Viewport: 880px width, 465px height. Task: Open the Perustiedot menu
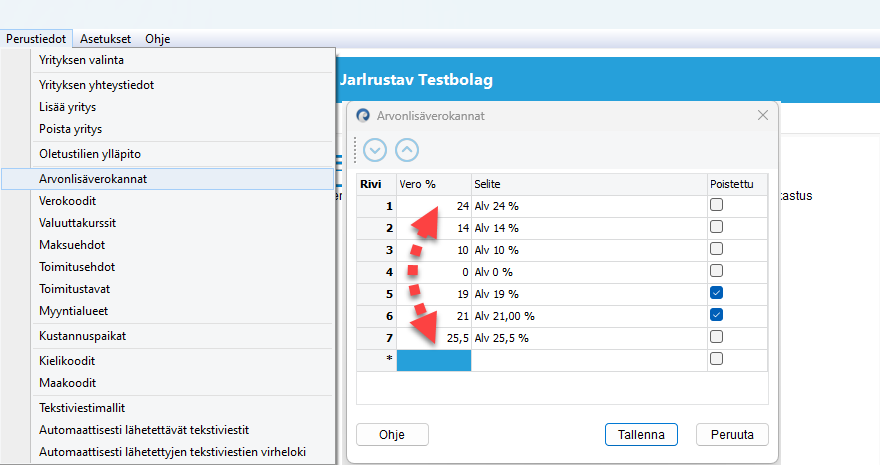click(36, 39)
